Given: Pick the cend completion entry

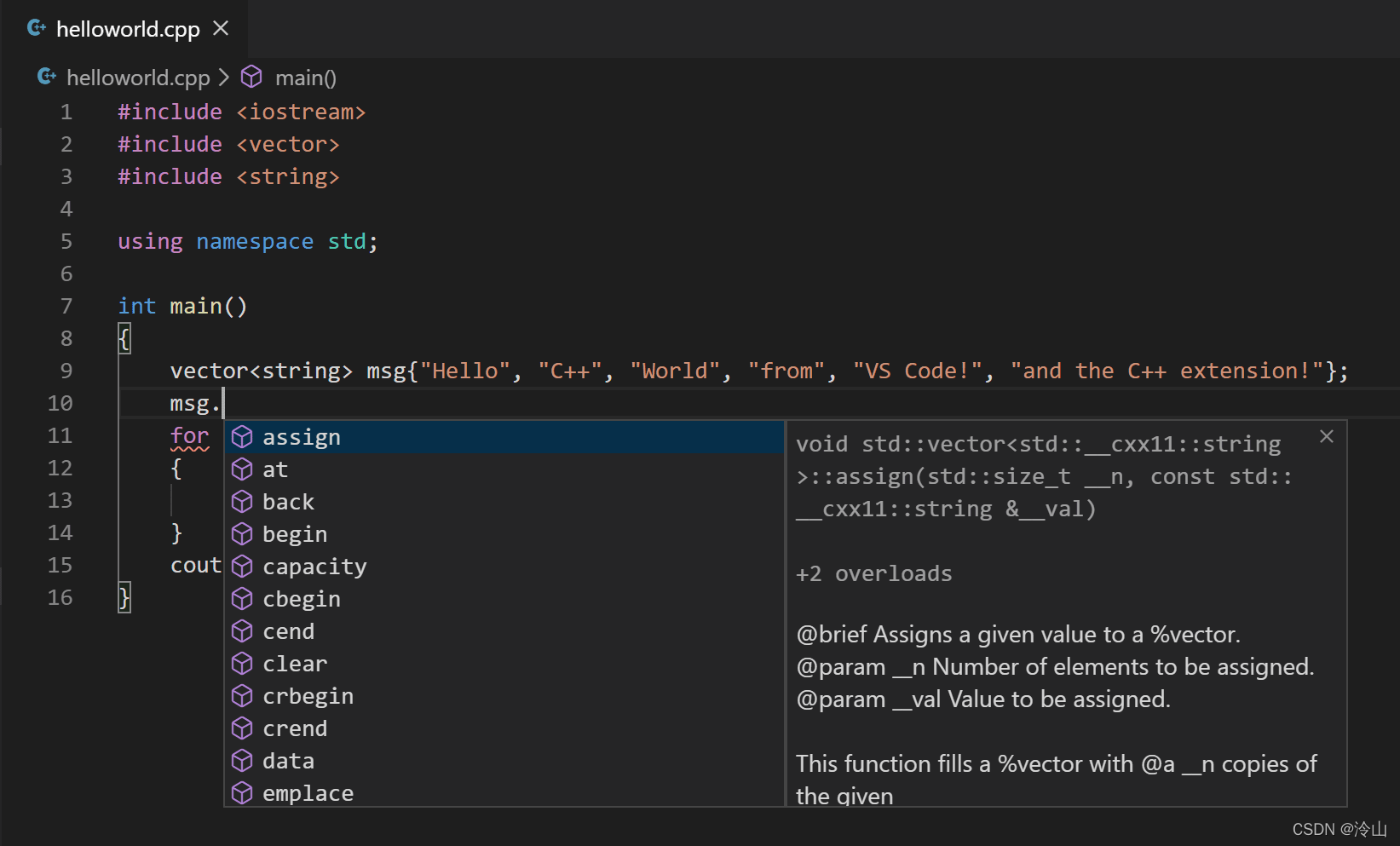Looking at the screenshot, I should pyautogui.click(x=504, y=631).
